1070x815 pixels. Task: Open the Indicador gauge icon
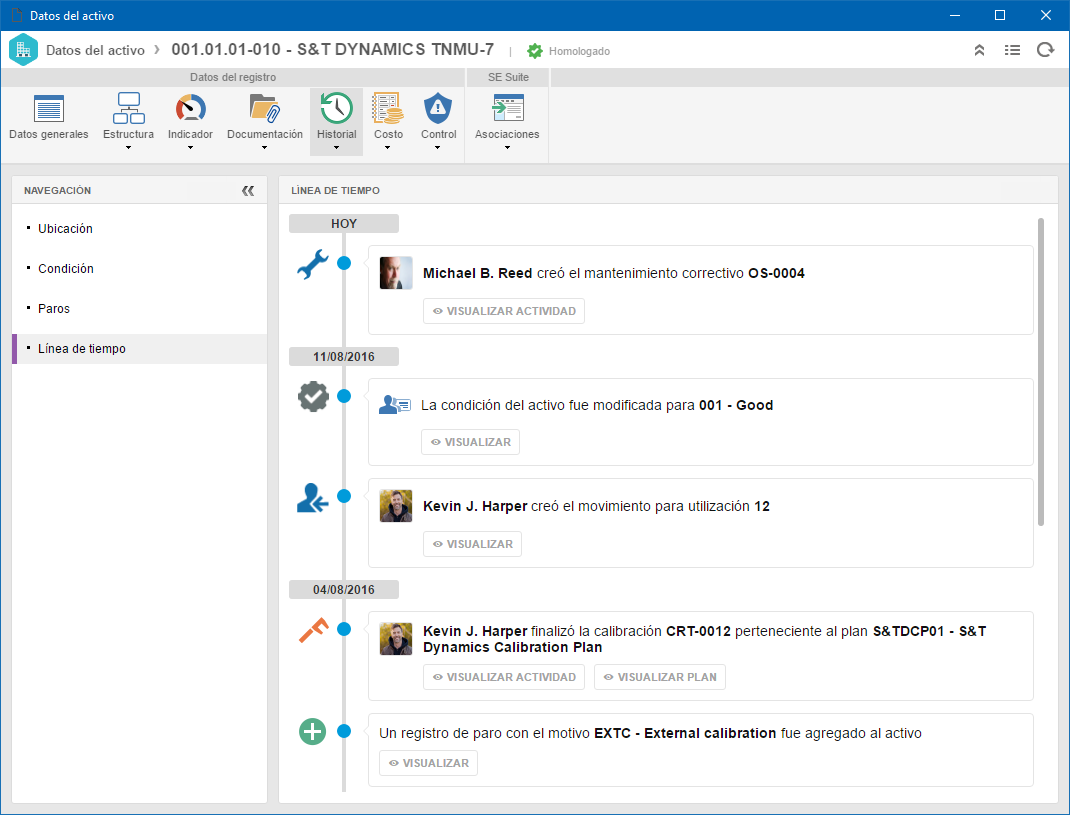pos(190,109)
